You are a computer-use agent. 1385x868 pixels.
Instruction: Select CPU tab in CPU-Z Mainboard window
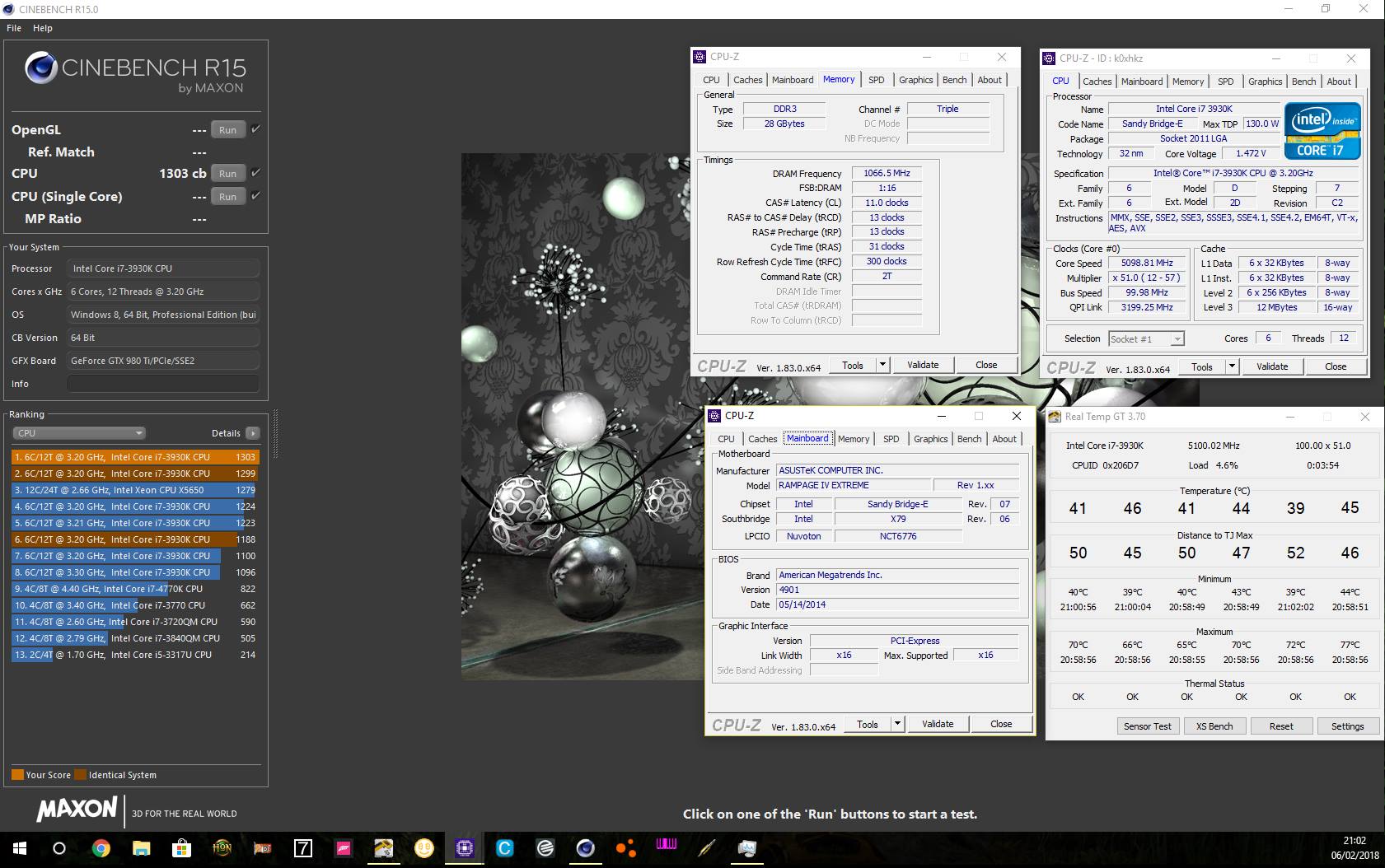726,439
